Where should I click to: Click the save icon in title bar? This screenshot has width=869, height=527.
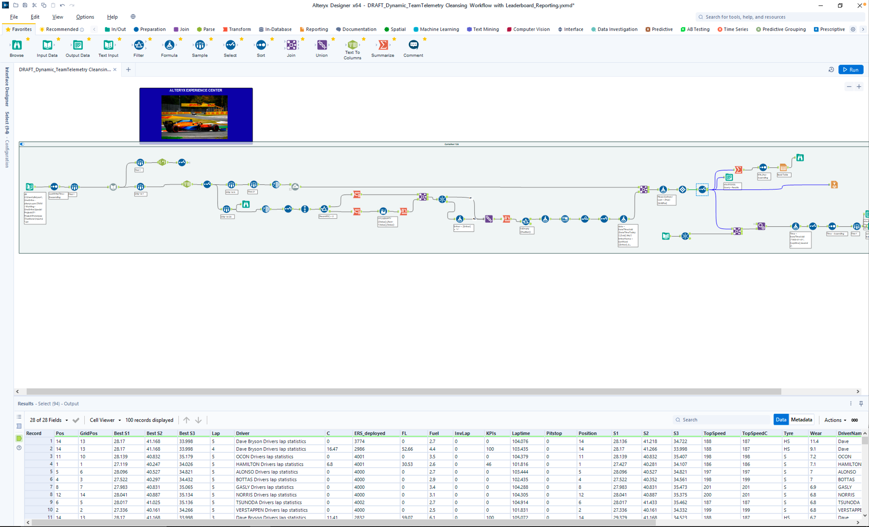tap(25, 5)
